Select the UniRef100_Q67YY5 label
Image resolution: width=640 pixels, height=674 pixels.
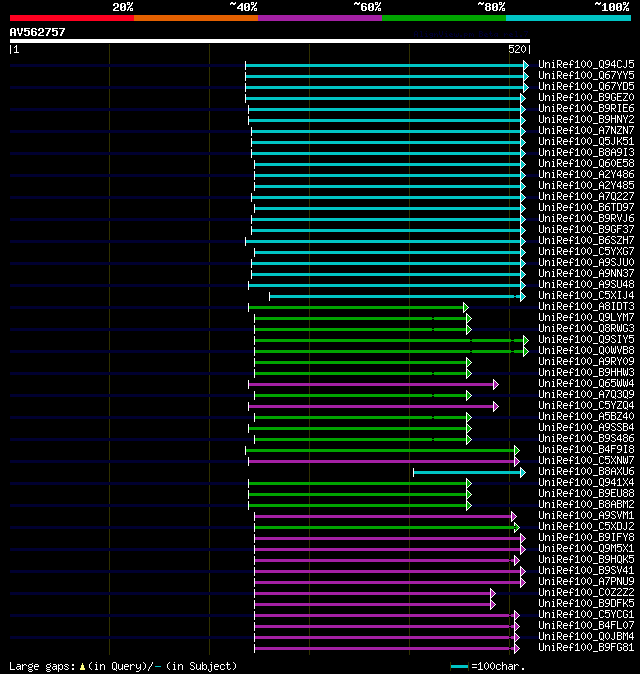point(586,76)
